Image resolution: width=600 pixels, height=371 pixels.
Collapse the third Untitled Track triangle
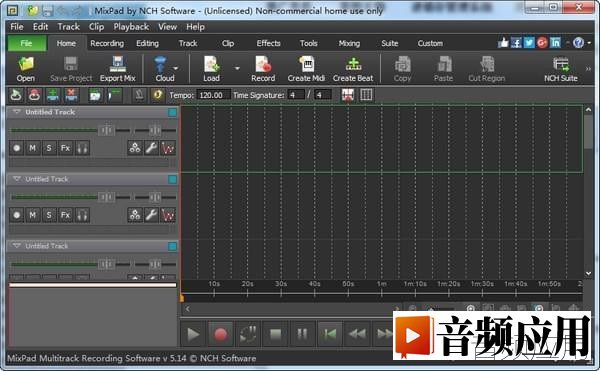pos(16,246)
